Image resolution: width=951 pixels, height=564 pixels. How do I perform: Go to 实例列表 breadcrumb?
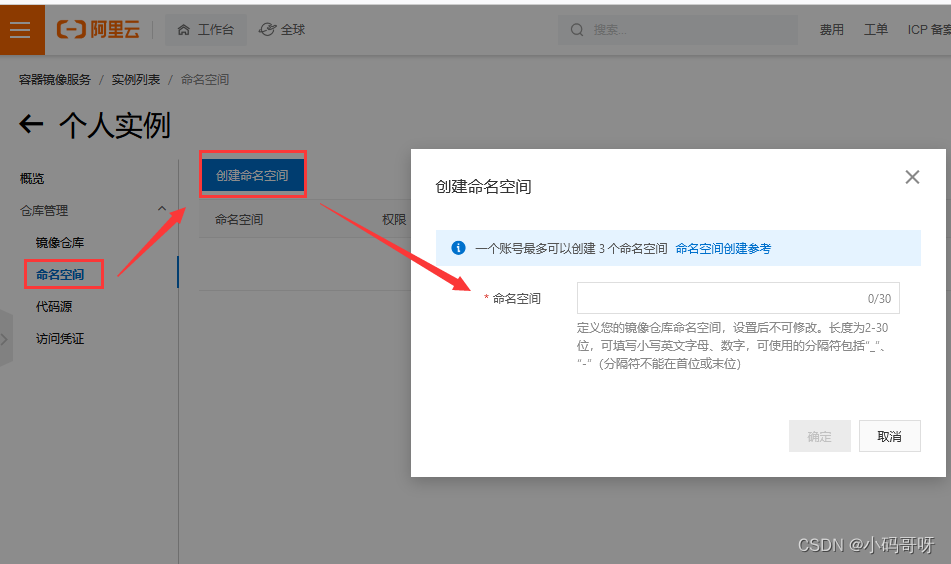point(136,80)
